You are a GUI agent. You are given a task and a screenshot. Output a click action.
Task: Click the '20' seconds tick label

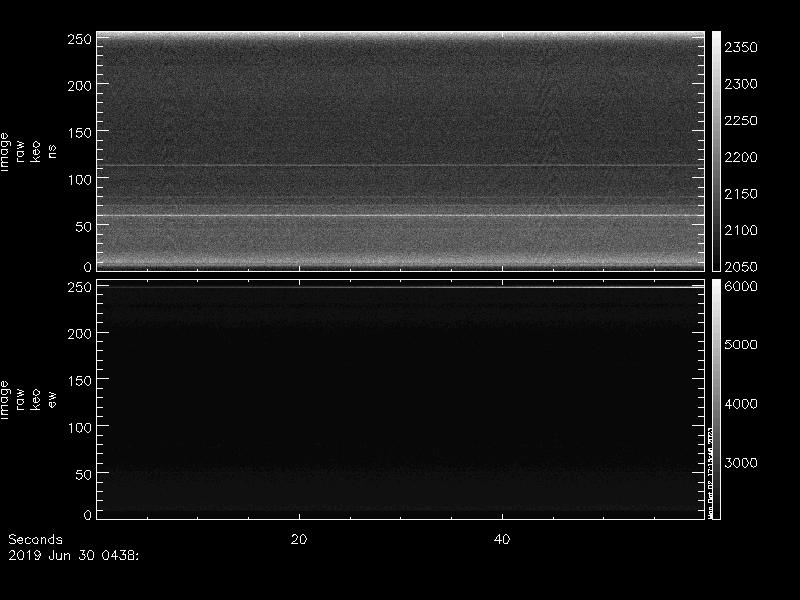coord(299,539)
